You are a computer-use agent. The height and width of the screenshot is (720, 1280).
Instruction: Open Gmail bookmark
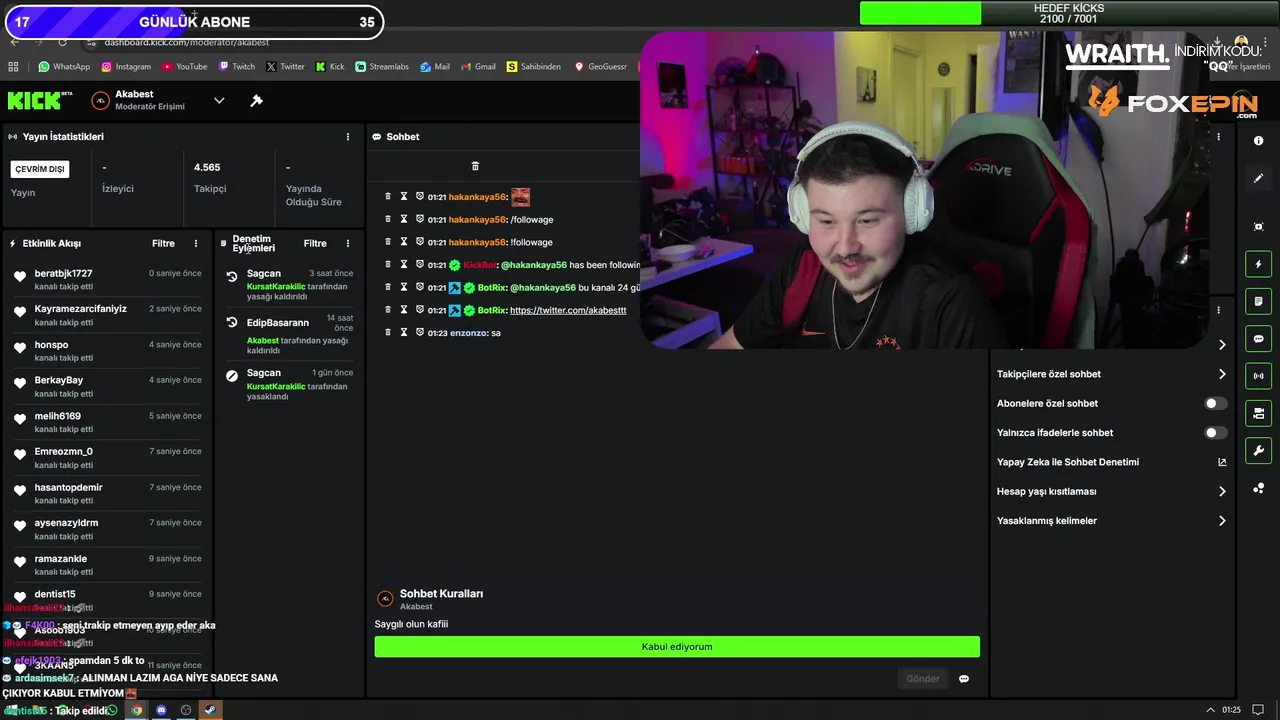[x=478, y=67]
